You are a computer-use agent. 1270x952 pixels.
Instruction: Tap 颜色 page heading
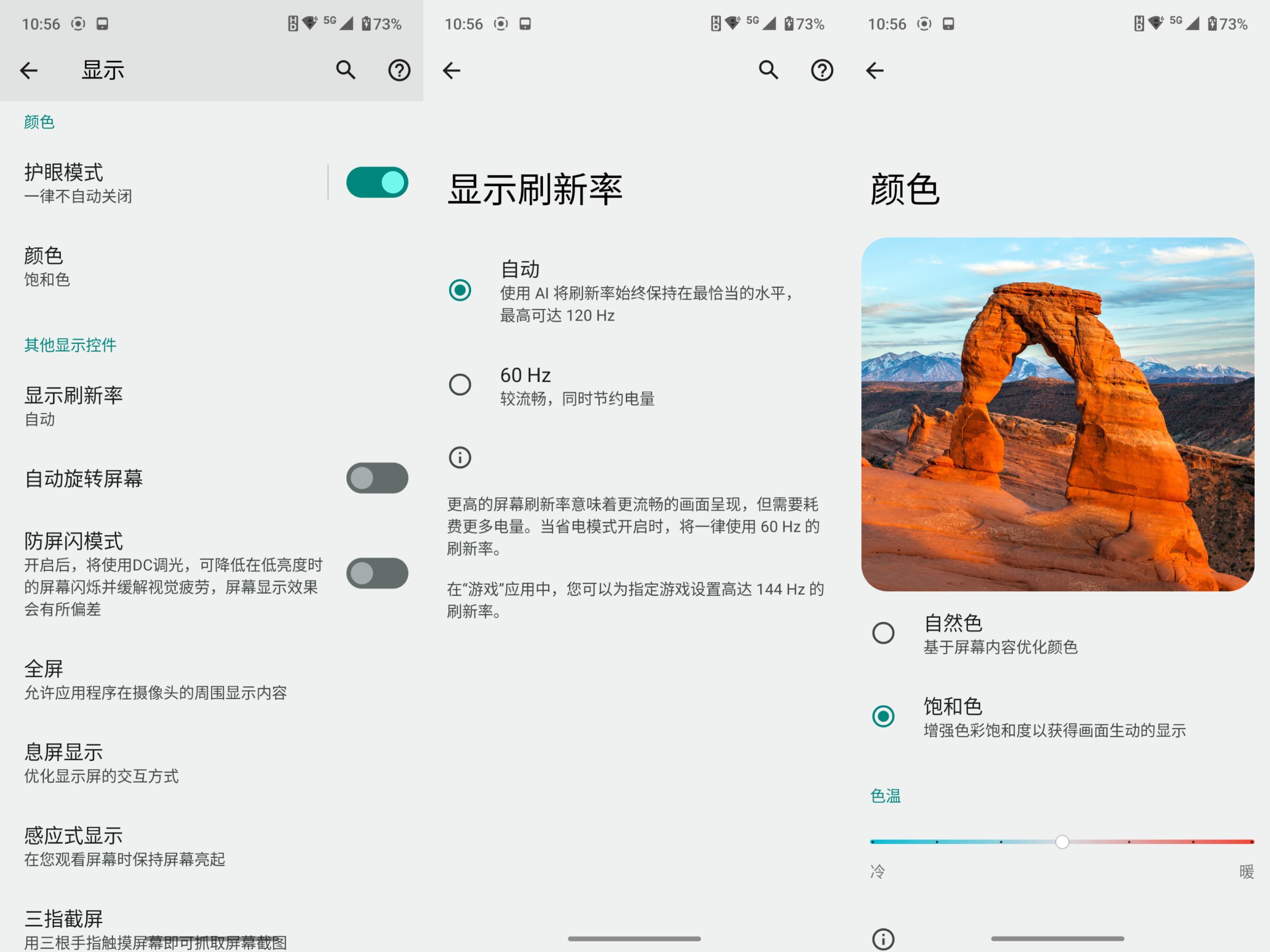pyautogui.click(x=905, y=189)
